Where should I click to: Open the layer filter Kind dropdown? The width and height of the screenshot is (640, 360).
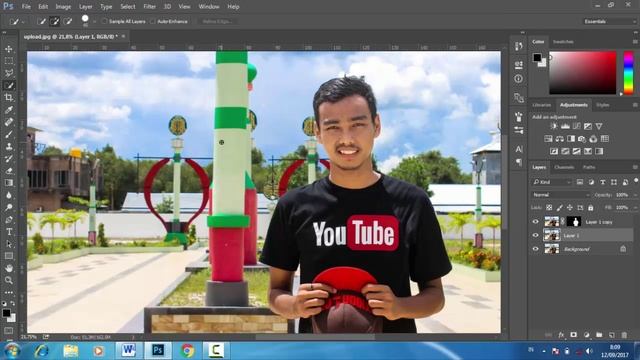552,182
